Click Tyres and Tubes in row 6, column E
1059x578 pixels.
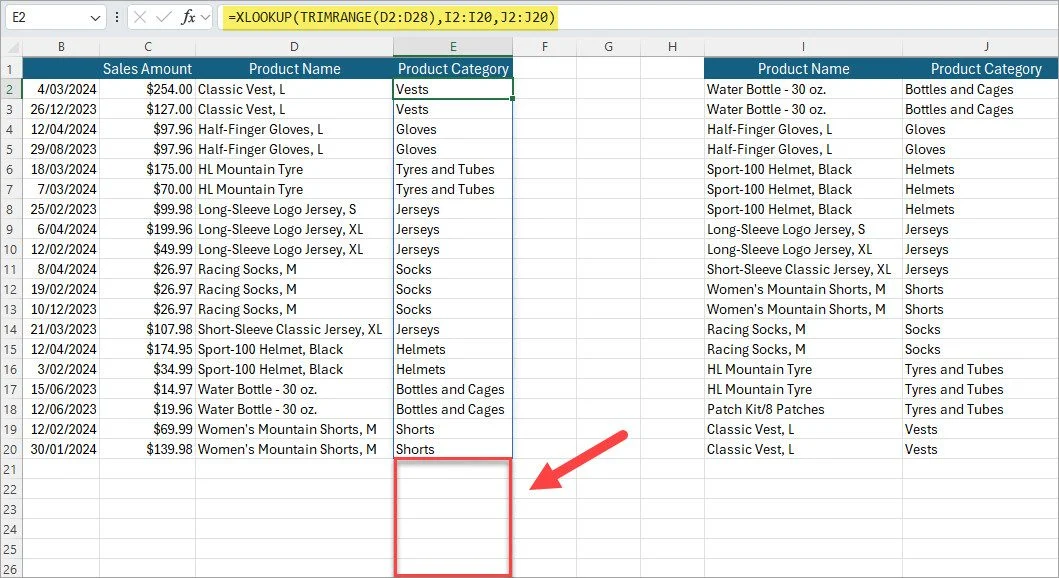pos(453,169)
